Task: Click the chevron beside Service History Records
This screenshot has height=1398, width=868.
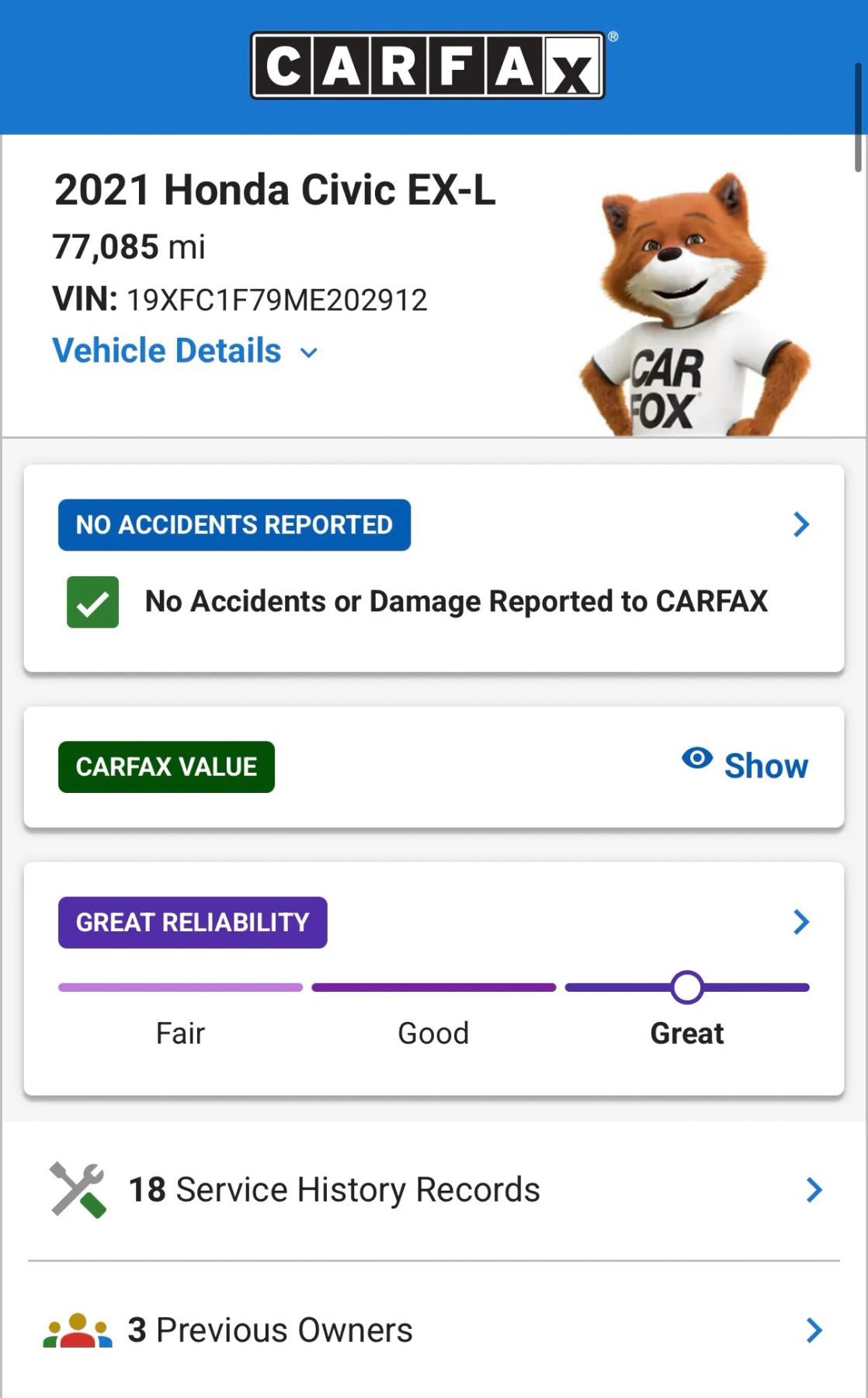Action: tap(814, 1190)
